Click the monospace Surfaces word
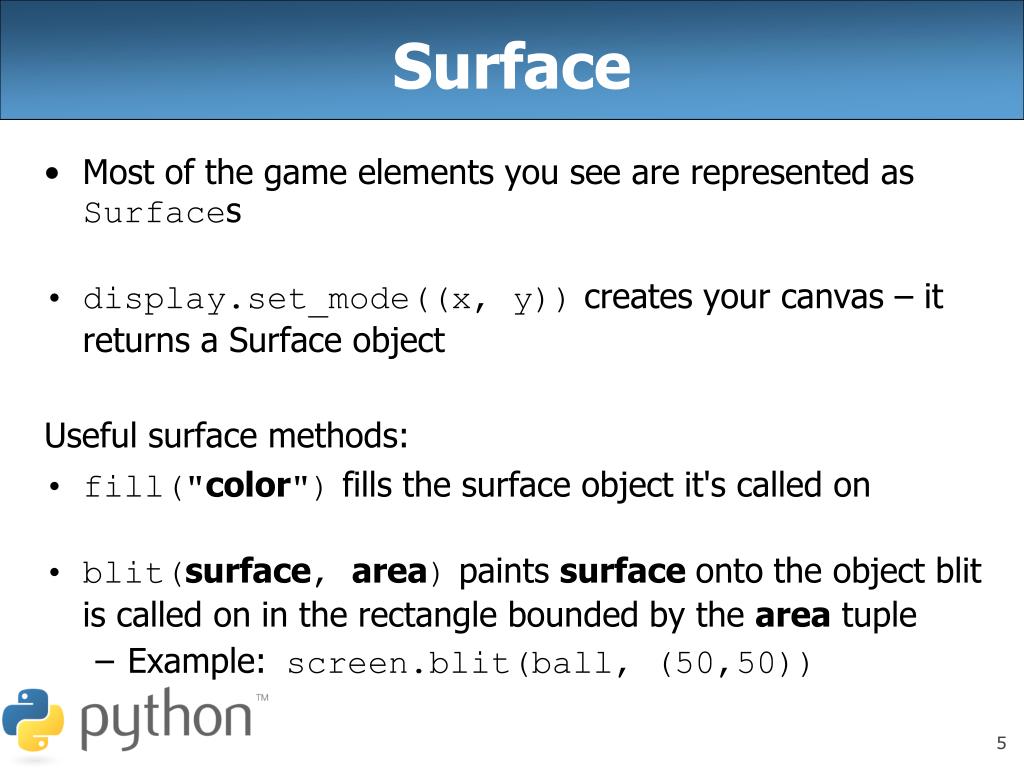 pyautogui.click(x=163, y=213)
